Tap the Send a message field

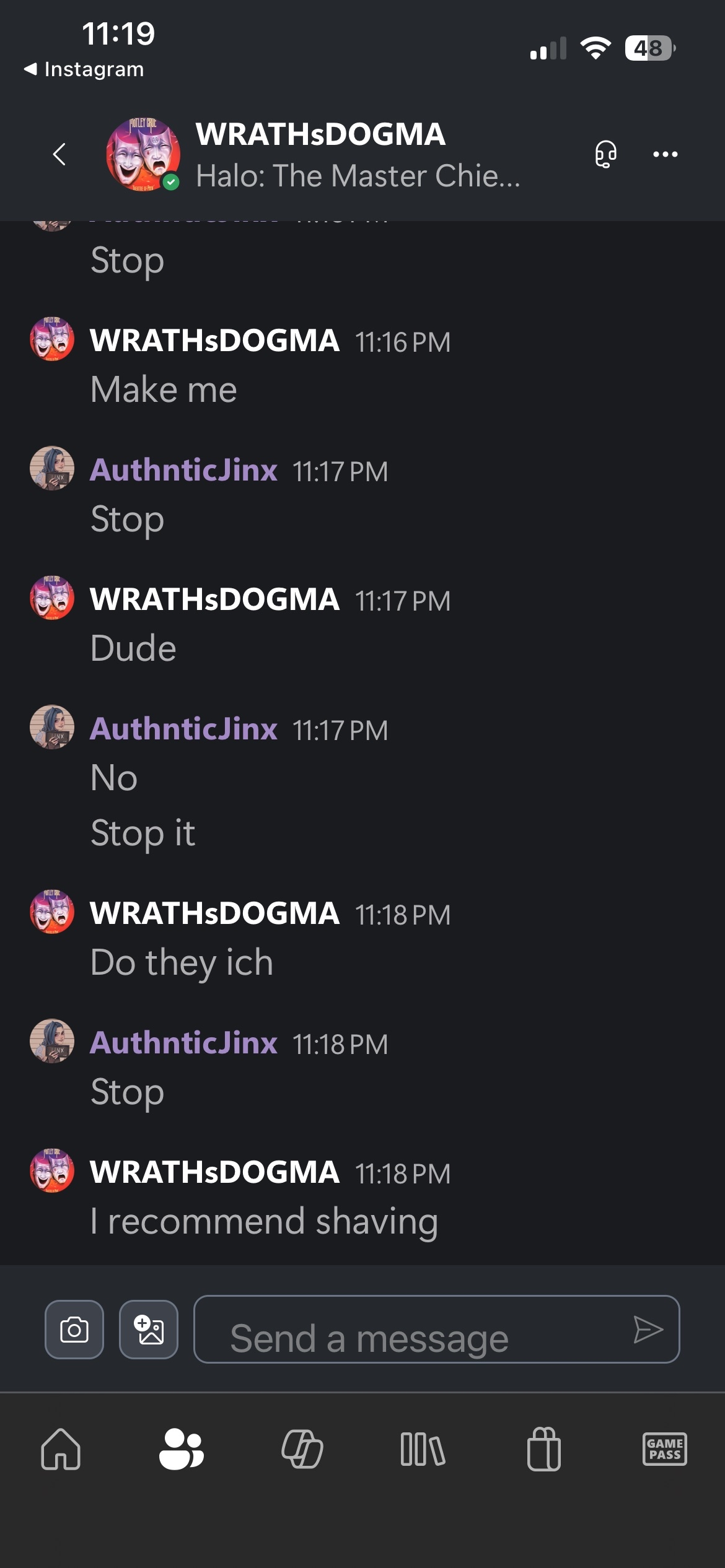pyautogui.click(x=437, y=1329)
